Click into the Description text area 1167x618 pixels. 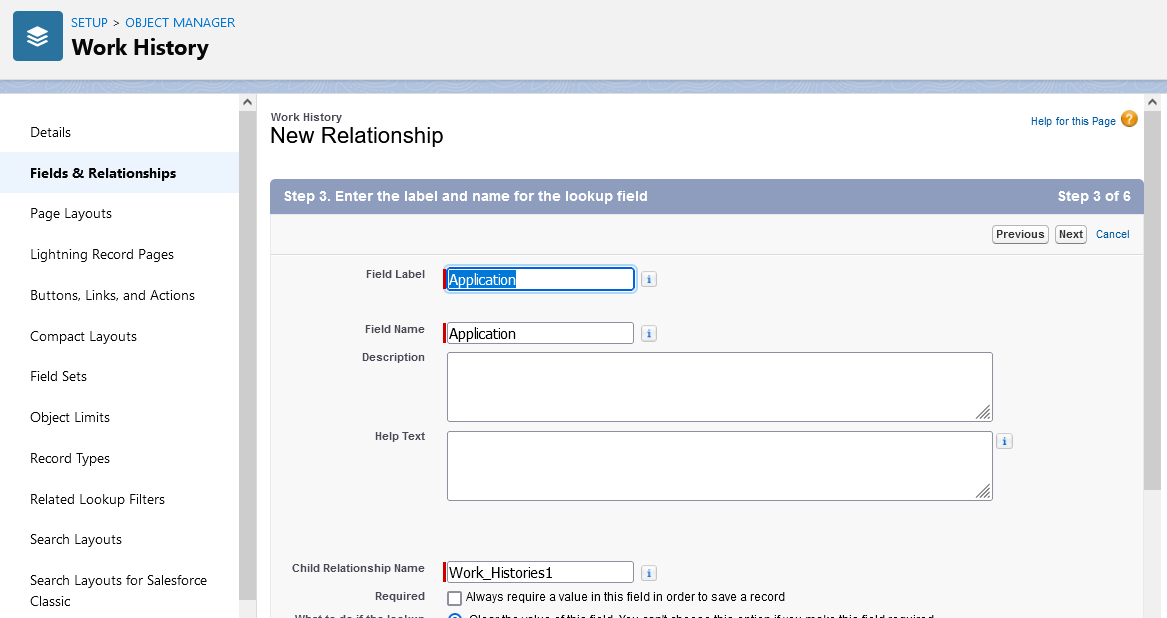[x=718, y=386]
